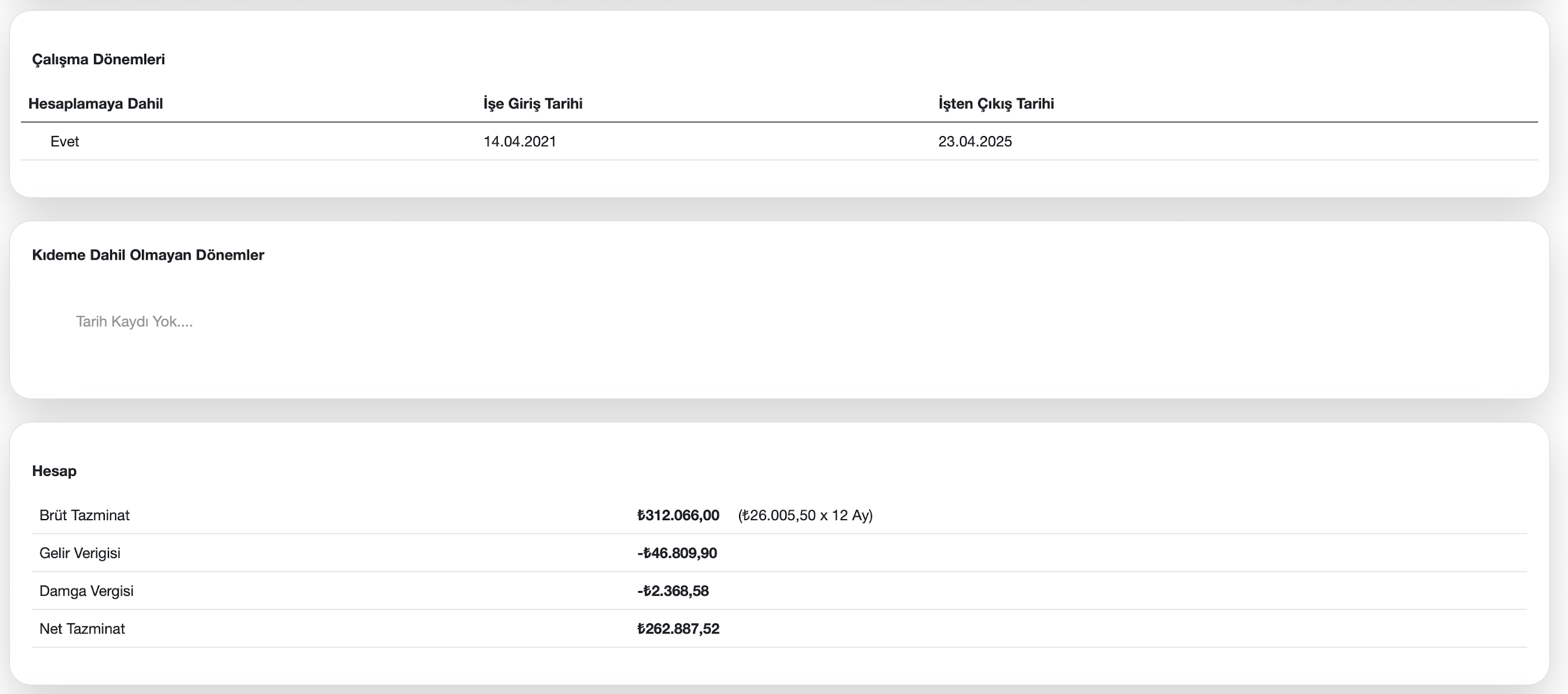Select the Net Tazminat row label

click(82, 628)
